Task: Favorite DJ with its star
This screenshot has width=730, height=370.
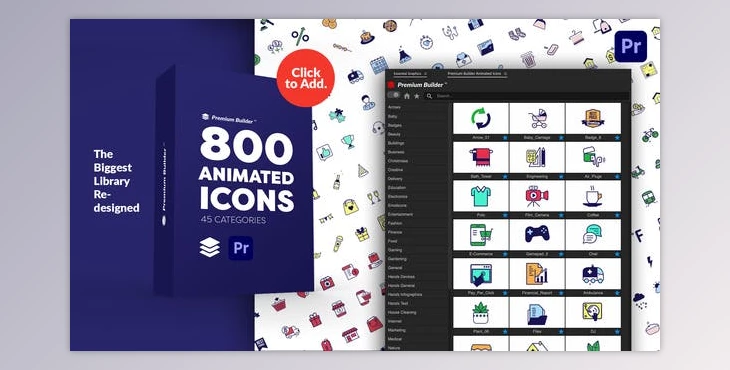Action: click(x=617, y=332)
